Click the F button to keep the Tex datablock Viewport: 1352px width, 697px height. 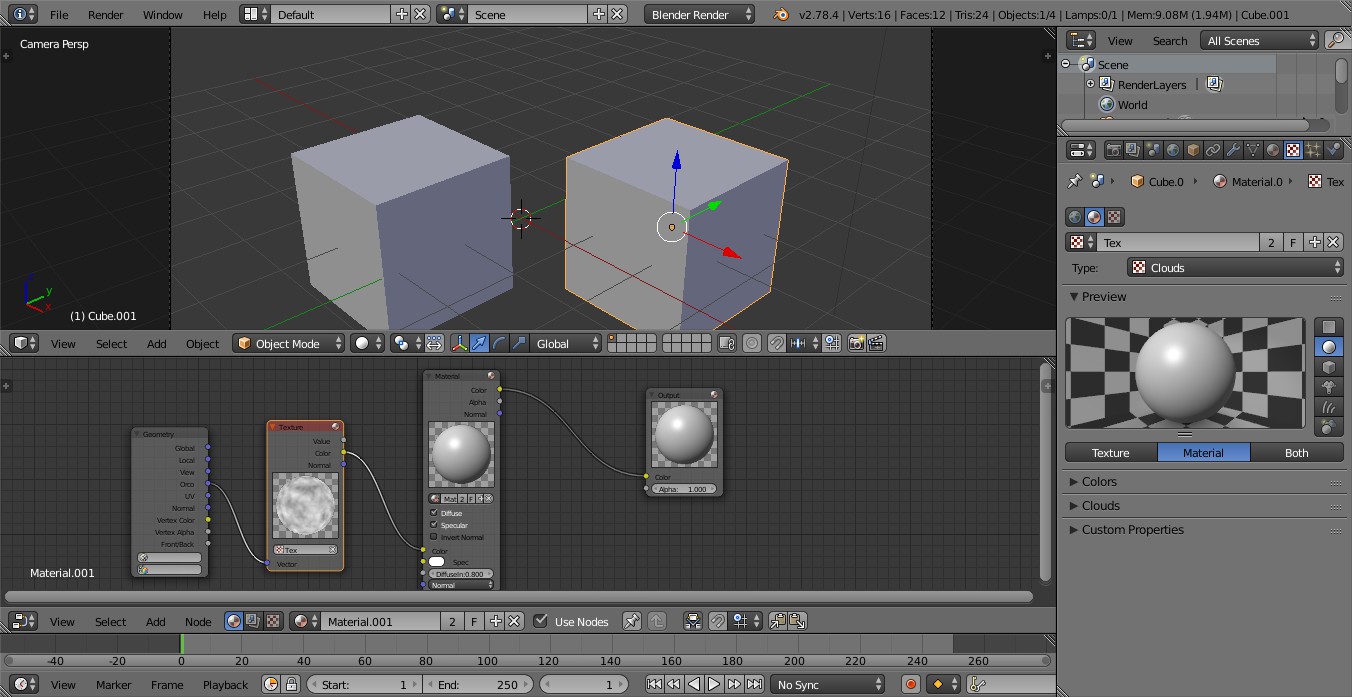[1293, 242]
